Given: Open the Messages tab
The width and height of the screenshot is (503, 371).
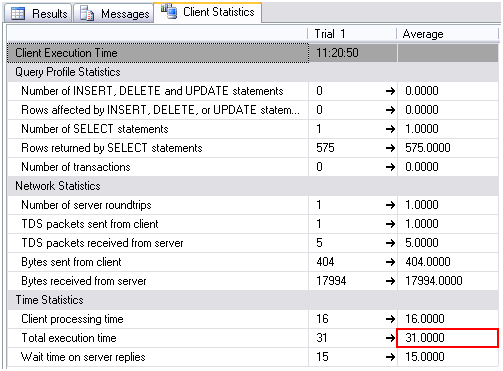Looking at the screenshot, I should [x=114, y=13].
